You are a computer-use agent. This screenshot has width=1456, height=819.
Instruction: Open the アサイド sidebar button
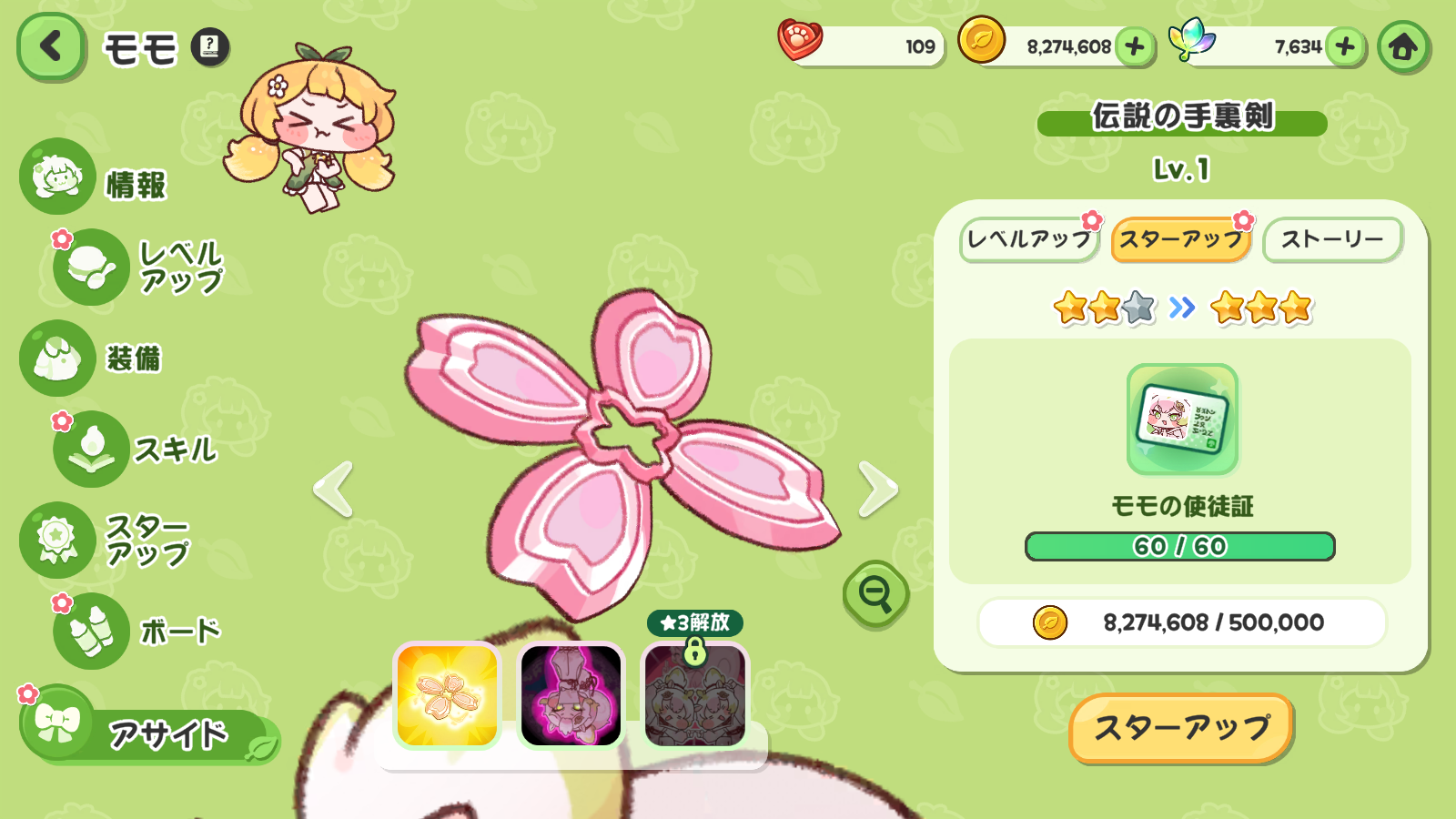pyautogui.click(x=150, y=733)
